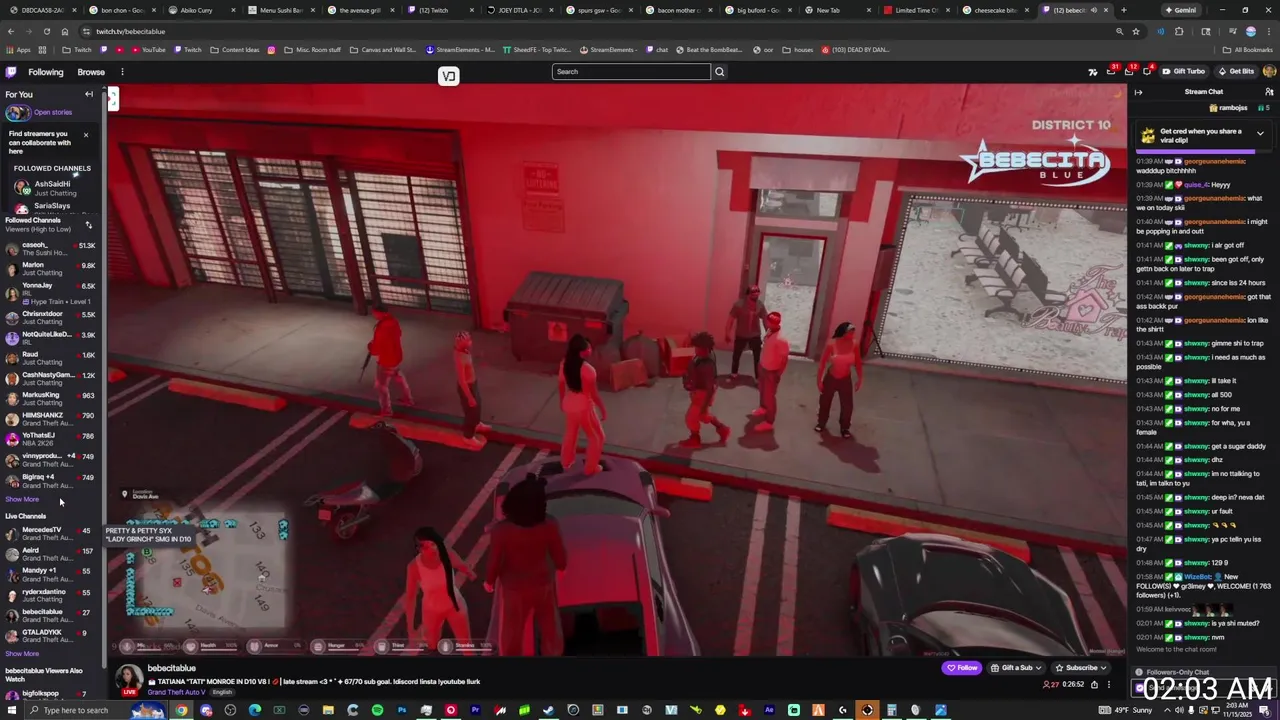Screen dimensions: 1280x720
Task: Open the Twitch home logo
Action: pos(11,72)
